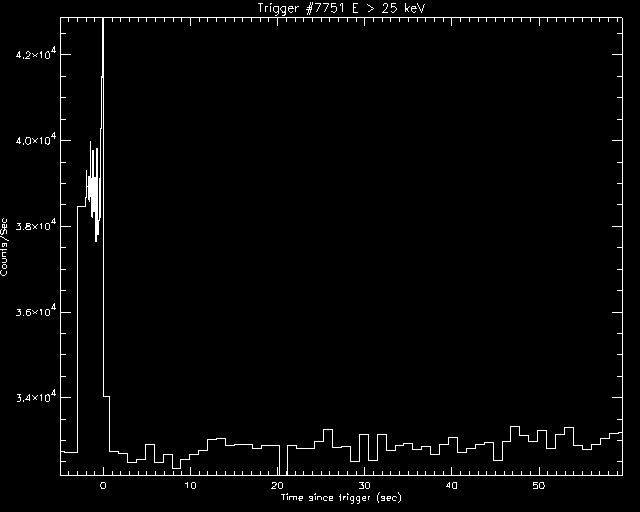
Task: Click the x-axis tick label 10
Action: point(190,485)
